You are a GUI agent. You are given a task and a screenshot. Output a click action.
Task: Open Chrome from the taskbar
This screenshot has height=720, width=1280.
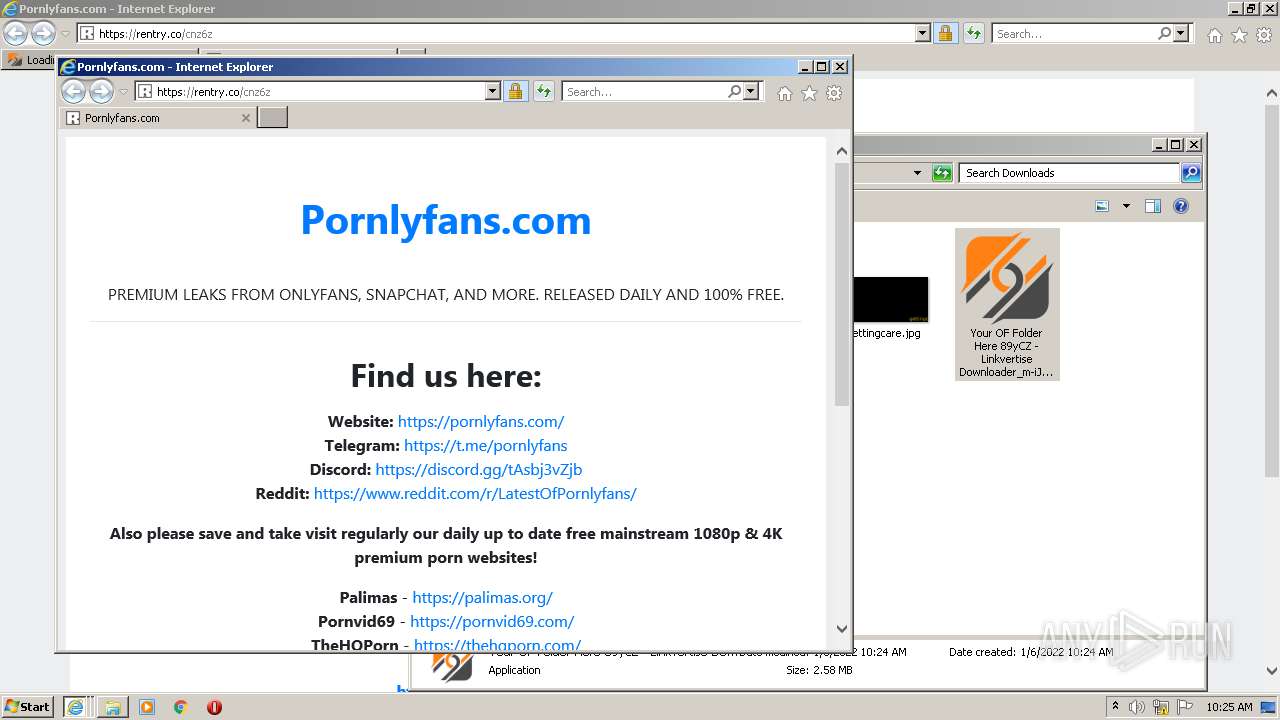click(x=181, y=707)
